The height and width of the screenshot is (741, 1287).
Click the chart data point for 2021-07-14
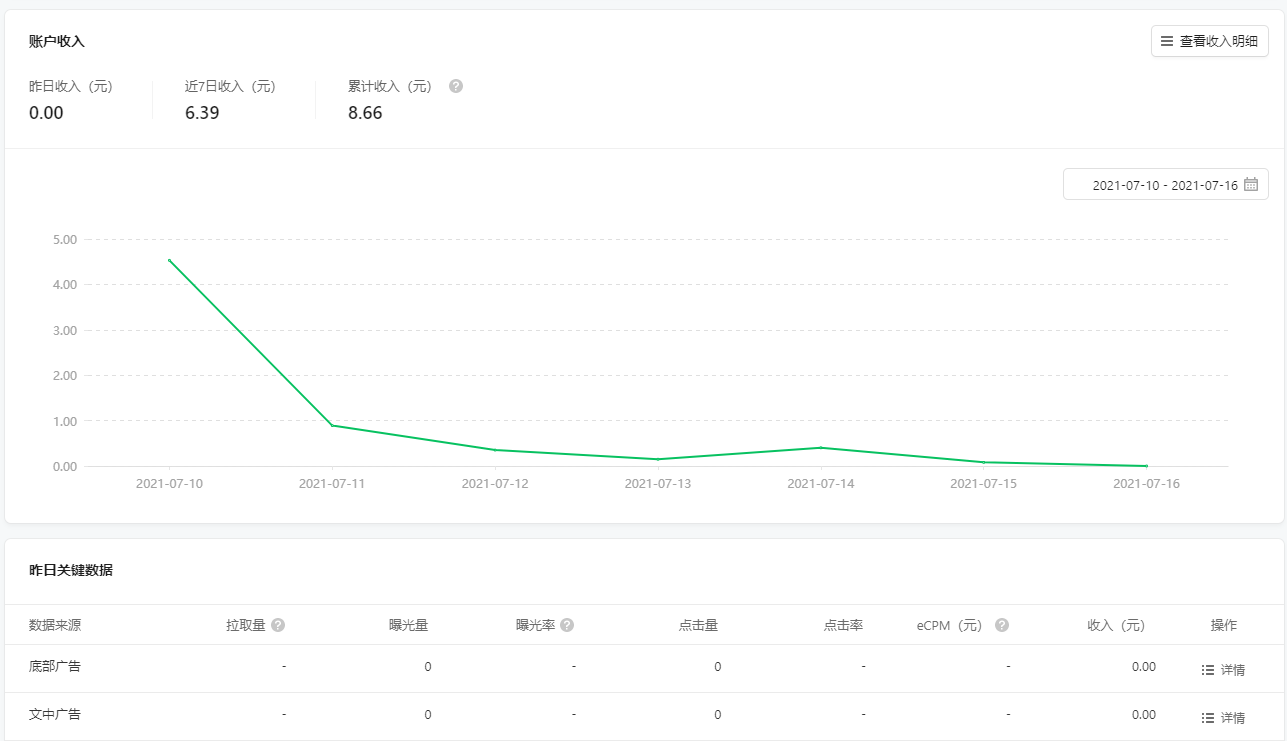[821, 447]
